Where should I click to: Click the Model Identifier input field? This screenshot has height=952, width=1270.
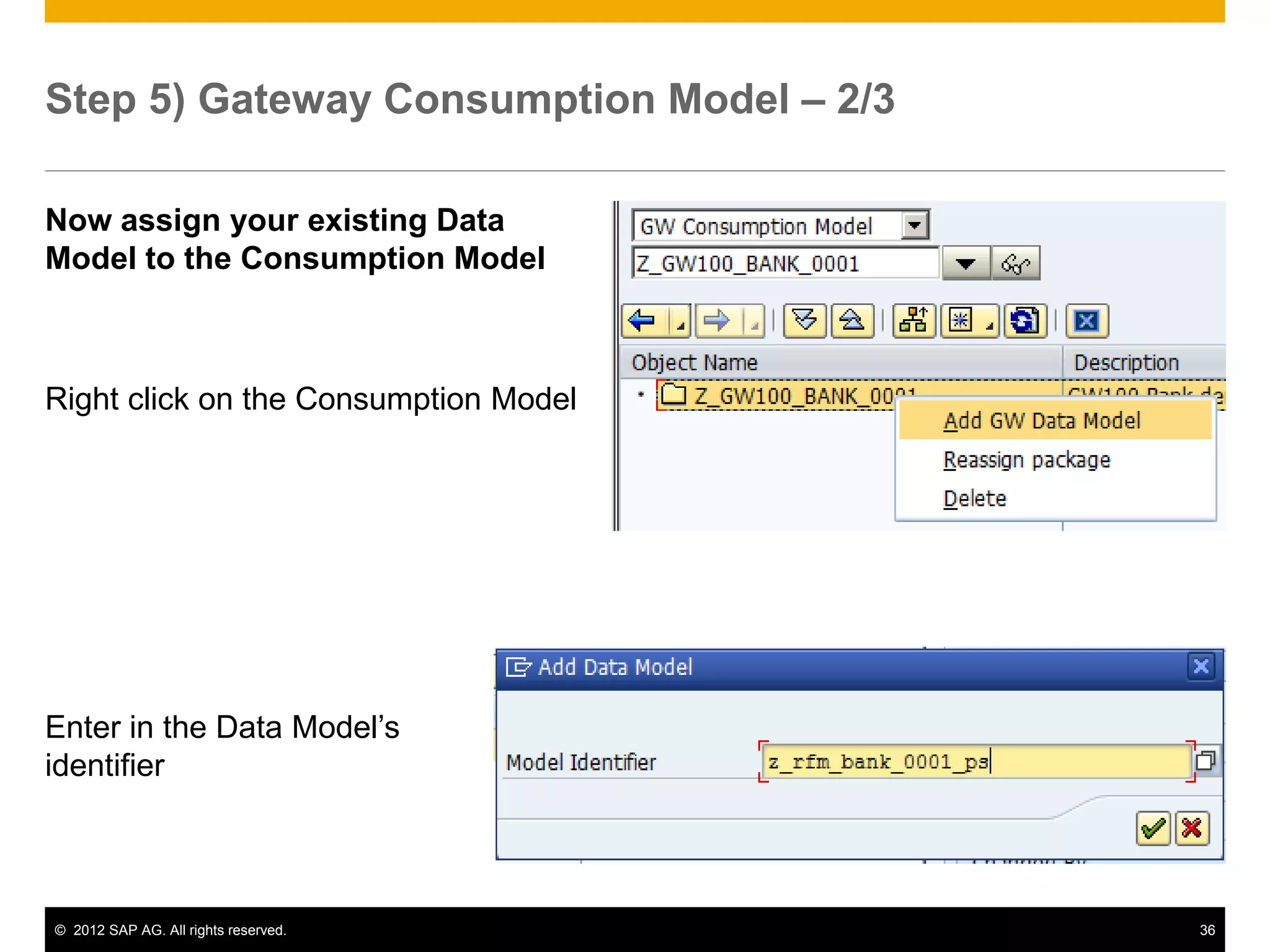pos(977,761)
